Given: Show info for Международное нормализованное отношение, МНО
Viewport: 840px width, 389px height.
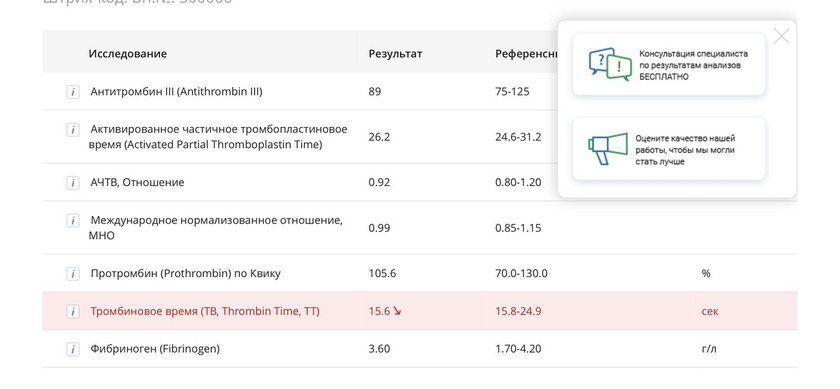Looking at the screenshot, I should tap(73, 220).
